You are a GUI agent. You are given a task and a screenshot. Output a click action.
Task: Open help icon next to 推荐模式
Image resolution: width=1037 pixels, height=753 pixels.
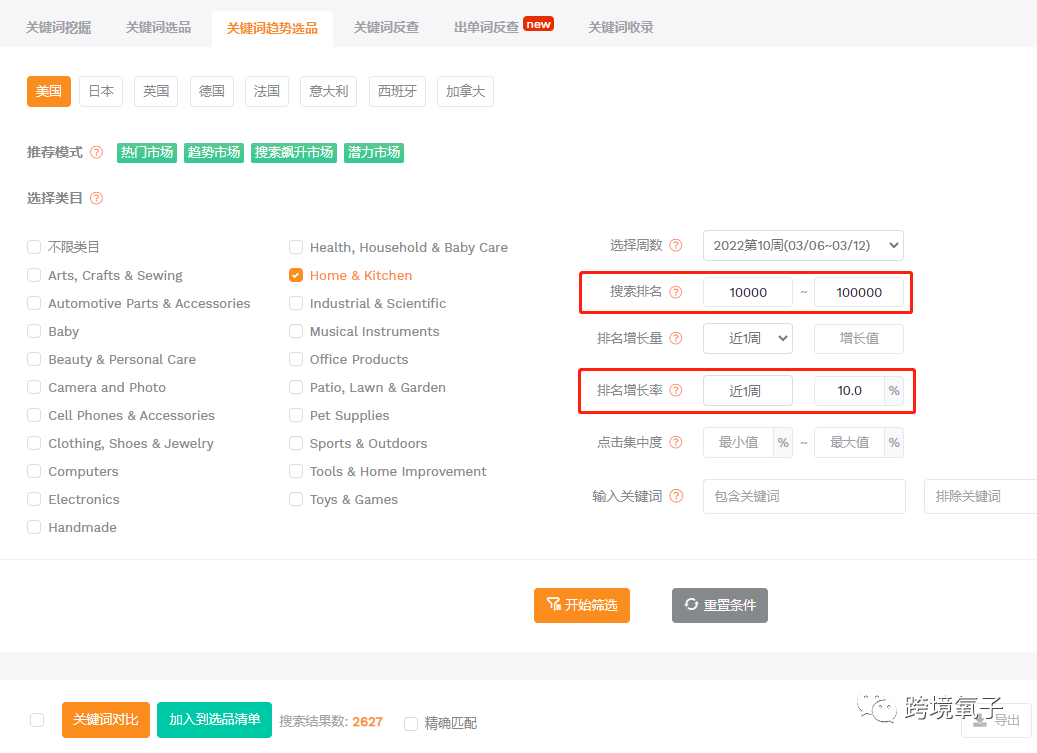[97, 153]
